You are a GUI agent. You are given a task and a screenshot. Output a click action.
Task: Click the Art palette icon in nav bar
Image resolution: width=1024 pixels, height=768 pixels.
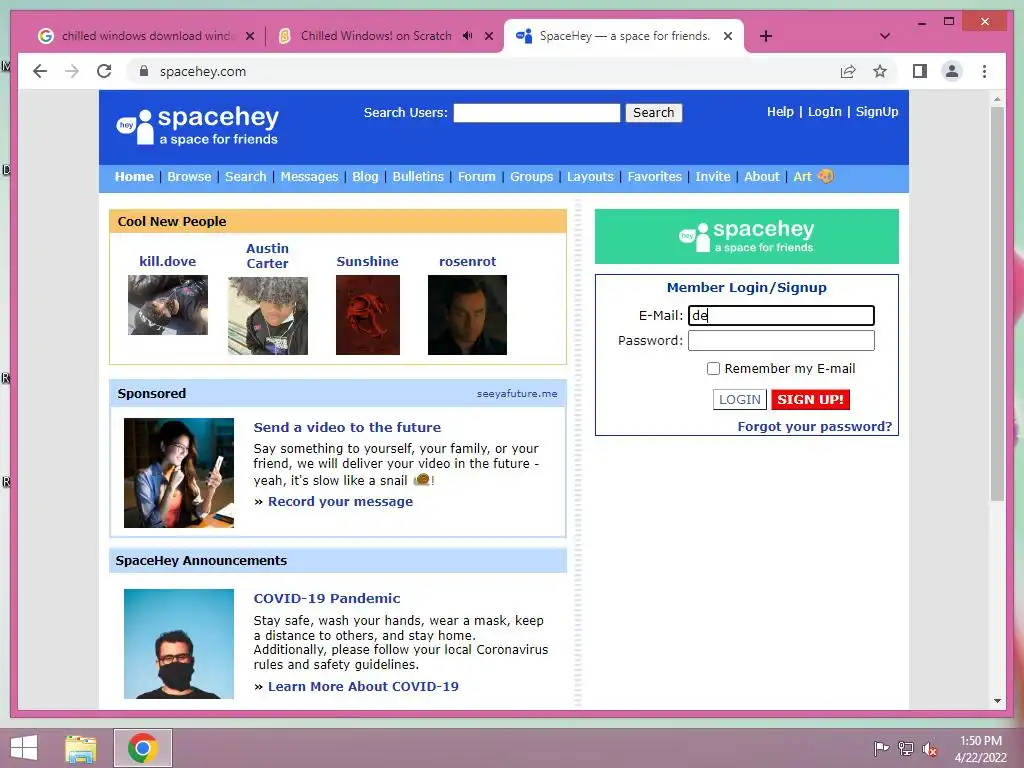click(x=825, y=176)
